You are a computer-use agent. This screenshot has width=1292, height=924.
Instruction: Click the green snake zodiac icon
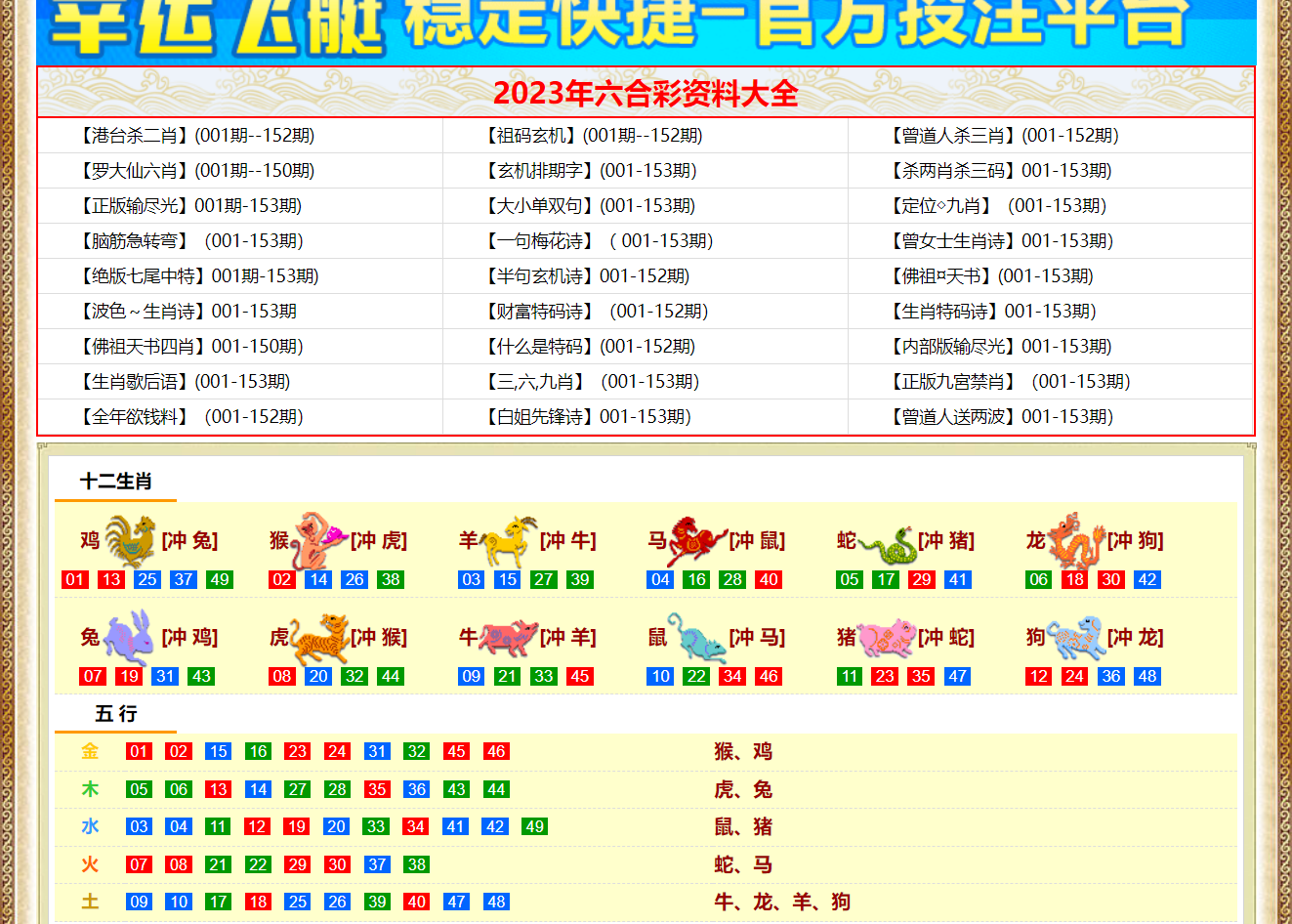[887, 545]
